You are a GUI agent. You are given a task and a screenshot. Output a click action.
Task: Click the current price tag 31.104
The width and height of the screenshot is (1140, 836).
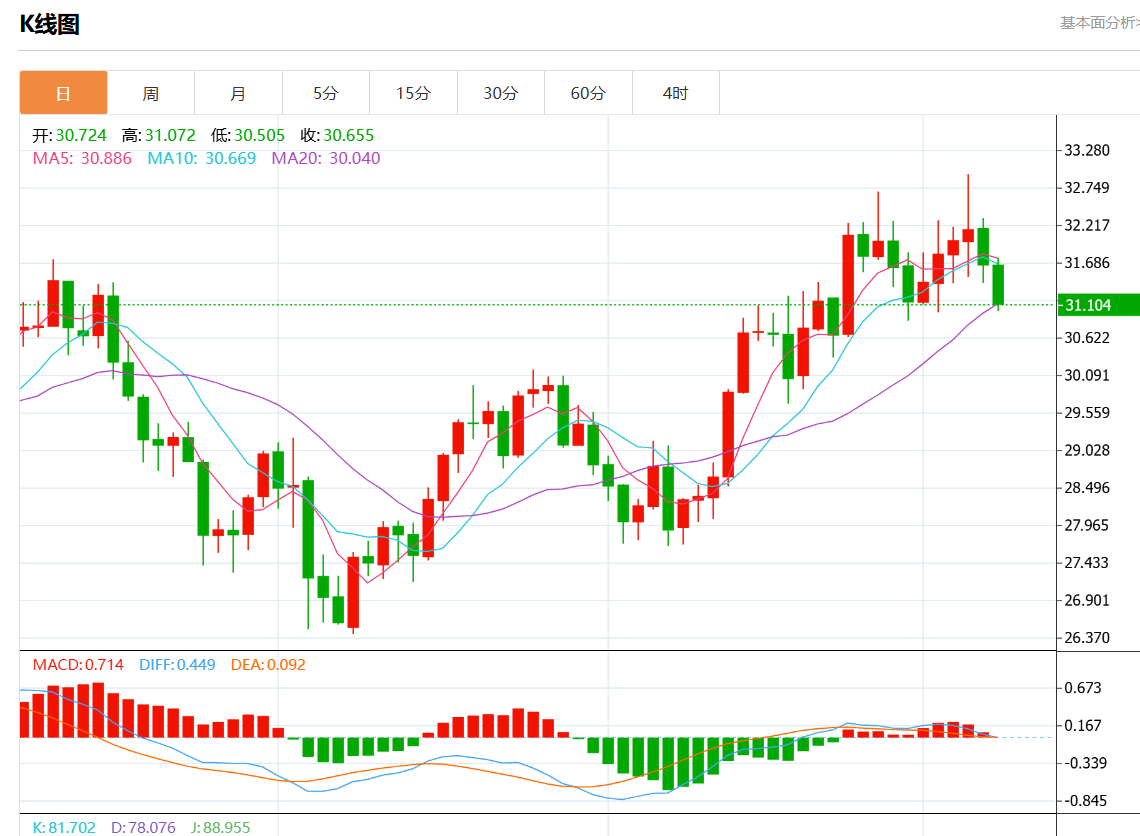pyautogui.click(x=1098, y=305)
